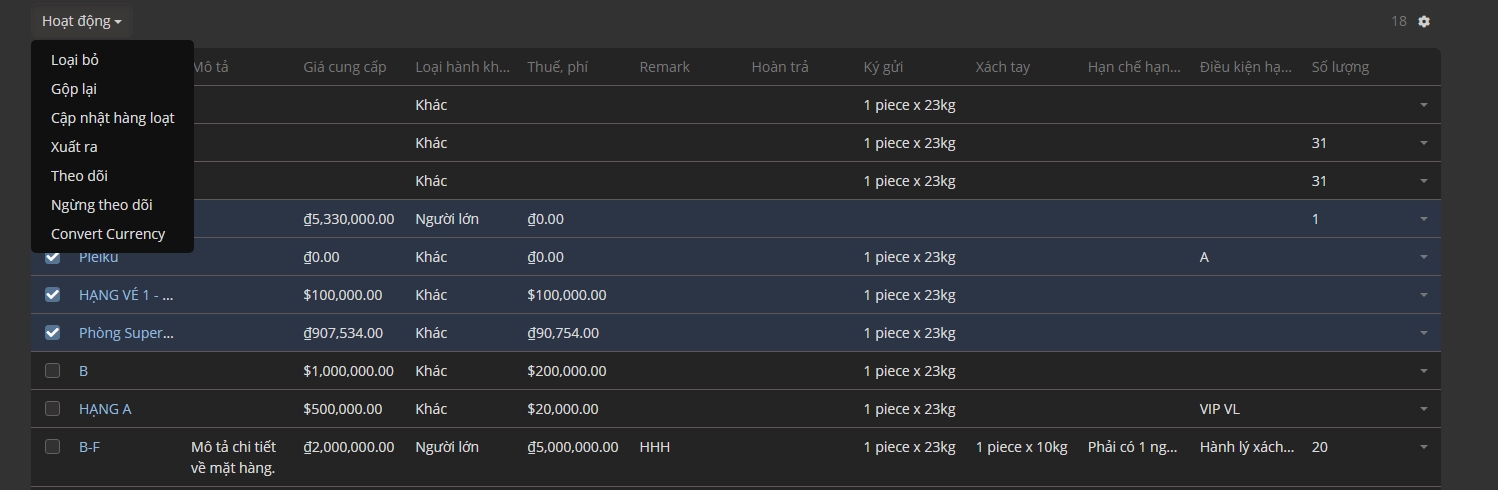Click the Hoạt động dropdown button
Image resolution: width=1498 pixels, height=490 pixels.
coord(81,21)
